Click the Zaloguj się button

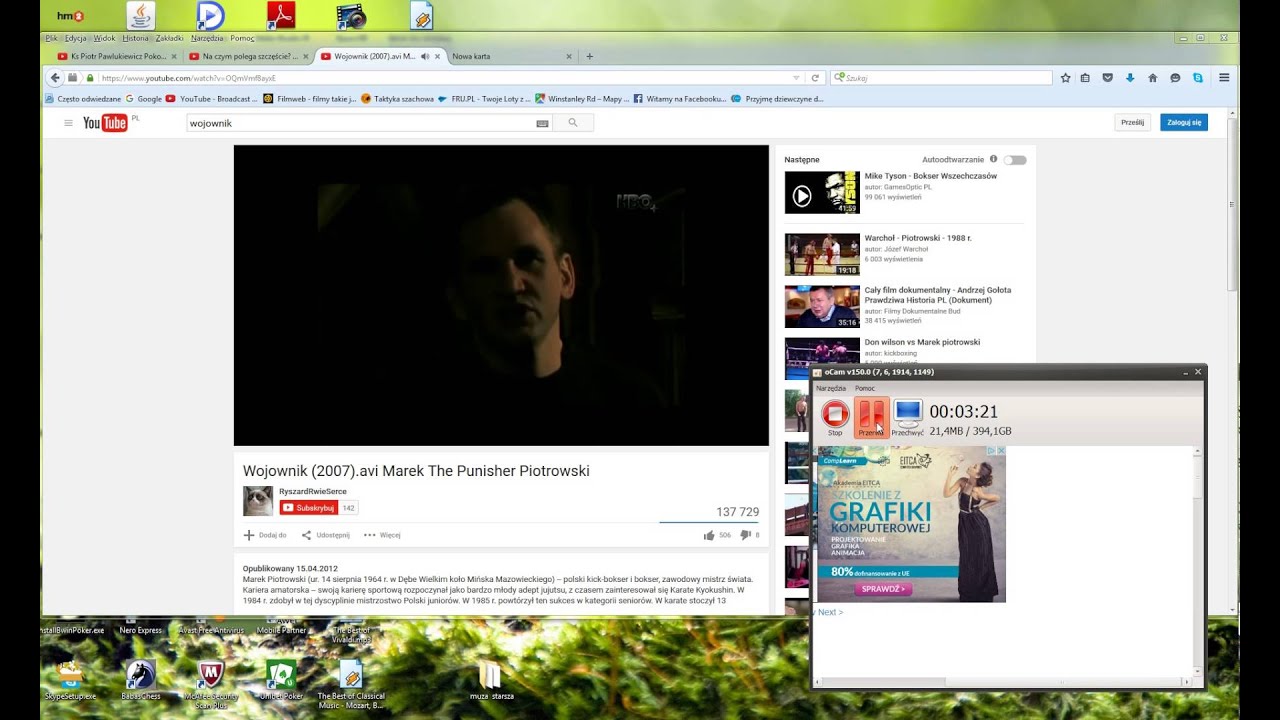tap(1184, 123)
